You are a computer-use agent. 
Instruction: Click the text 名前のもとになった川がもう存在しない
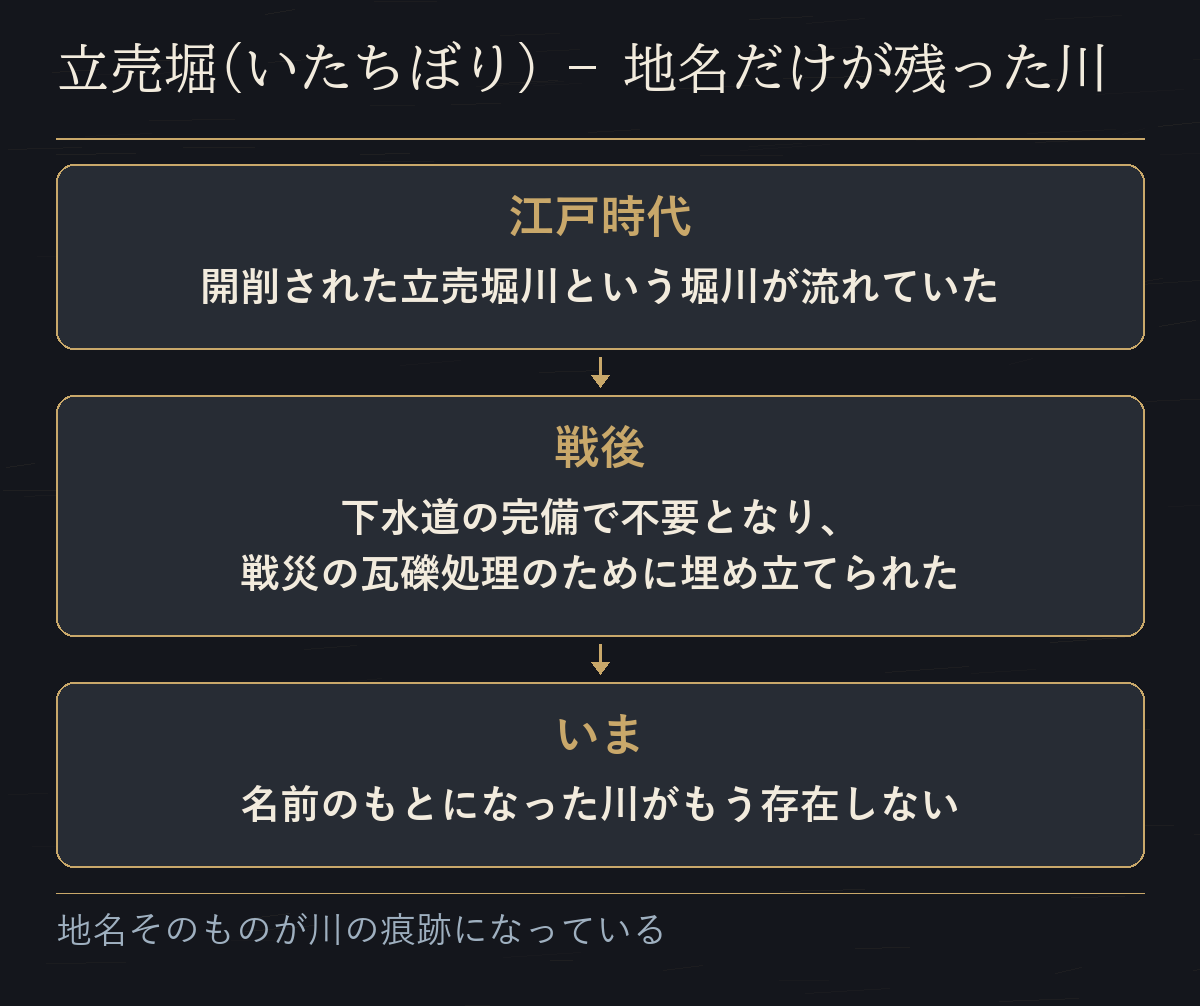click(600, 805)
